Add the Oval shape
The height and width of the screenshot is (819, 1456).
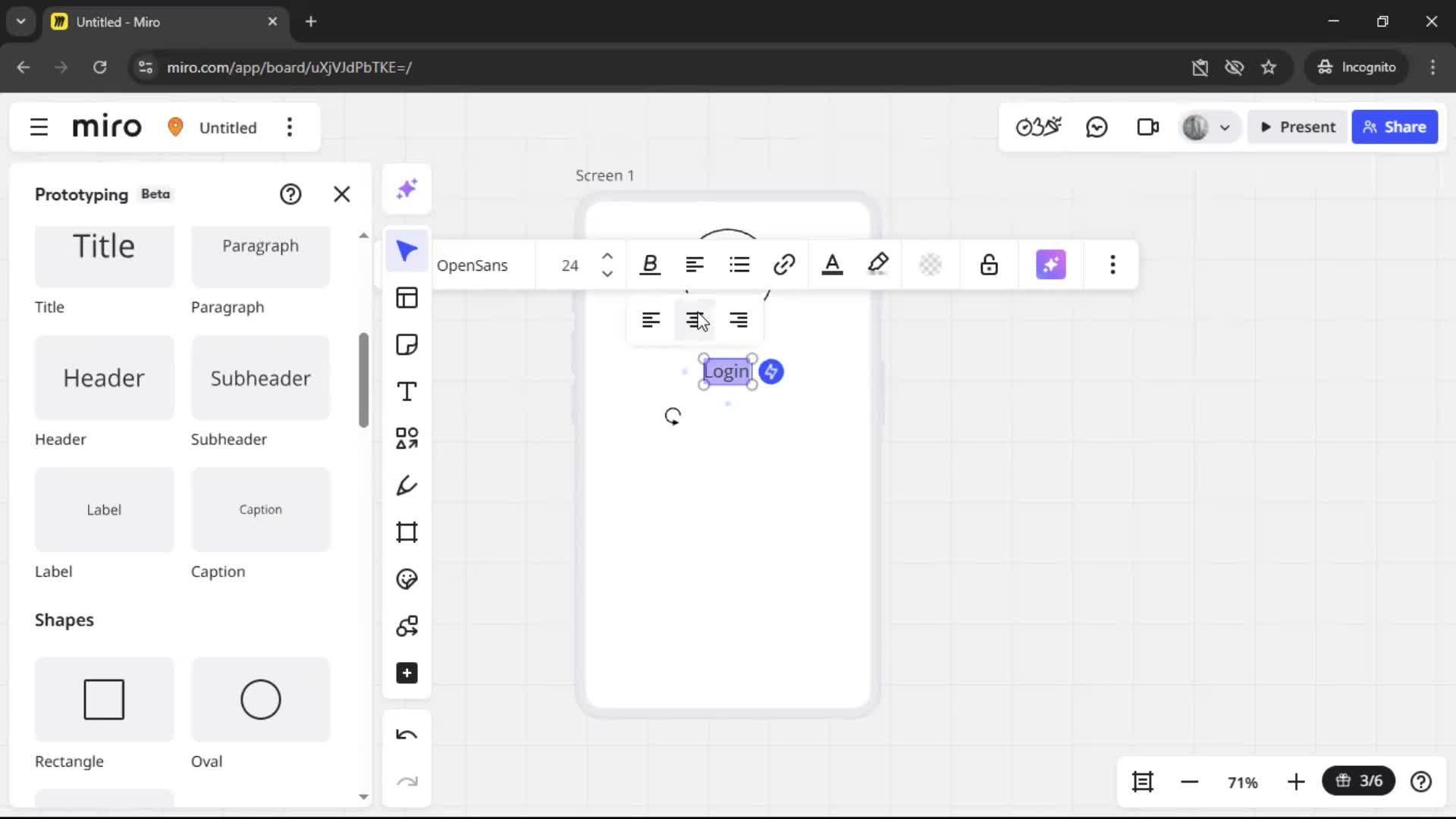click(260, 699)
